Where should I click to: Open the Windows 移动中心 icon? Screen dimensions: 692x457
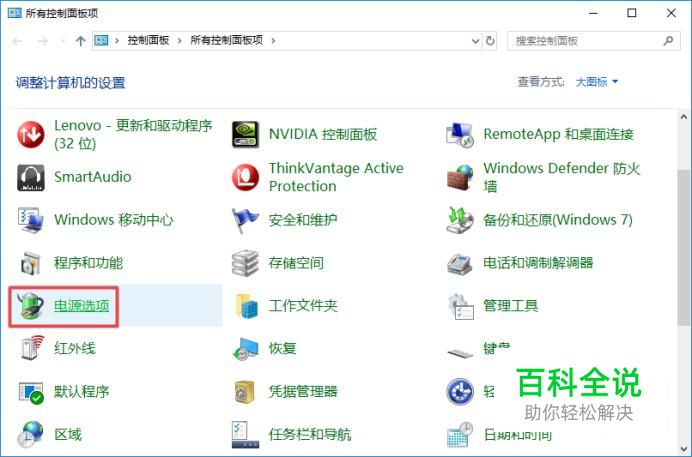(x=30, y=220)
